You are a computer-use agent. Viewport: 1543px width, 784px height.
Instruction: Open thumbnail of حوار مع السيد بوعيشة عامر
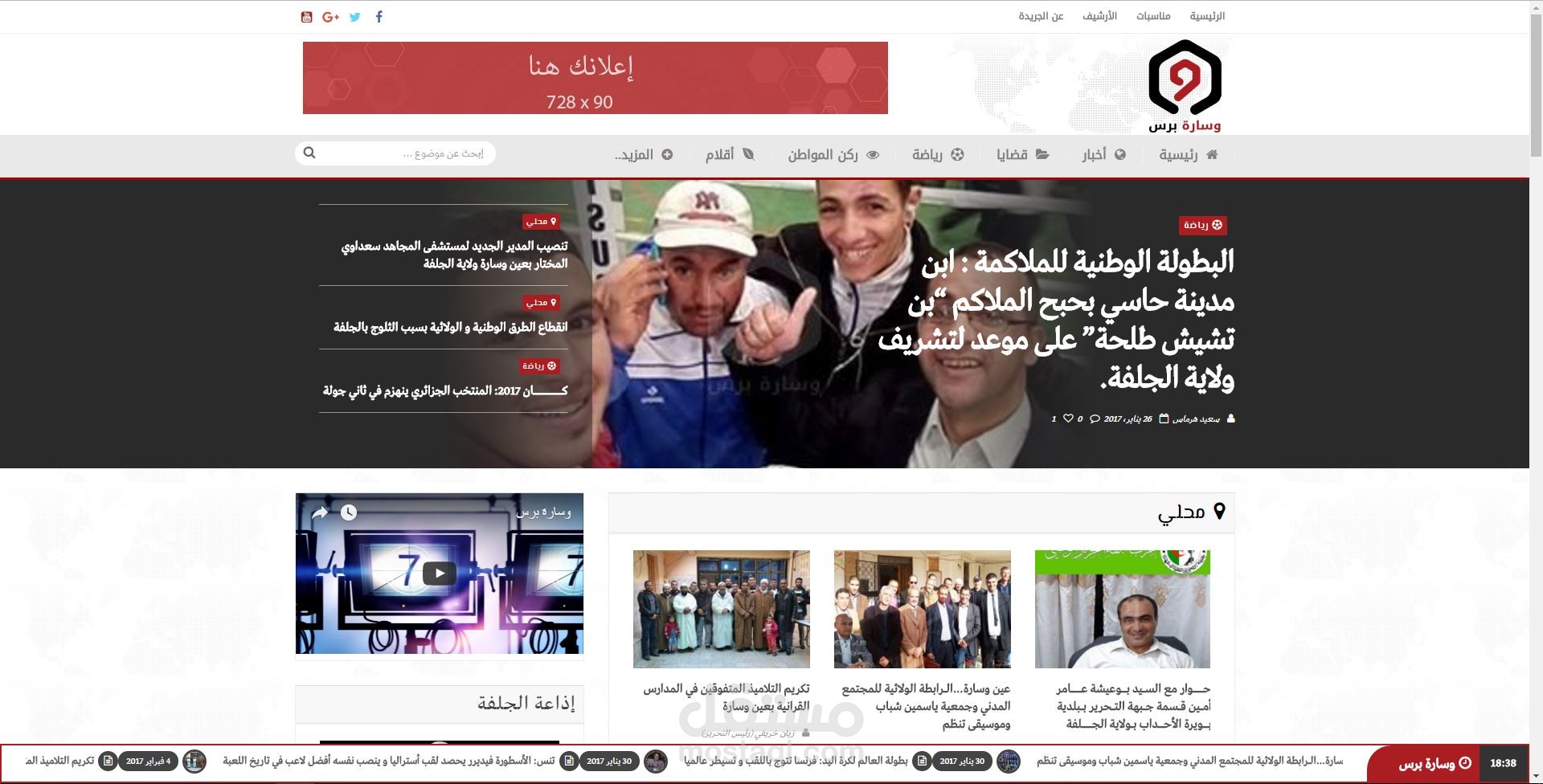(x=1123, y=609)
